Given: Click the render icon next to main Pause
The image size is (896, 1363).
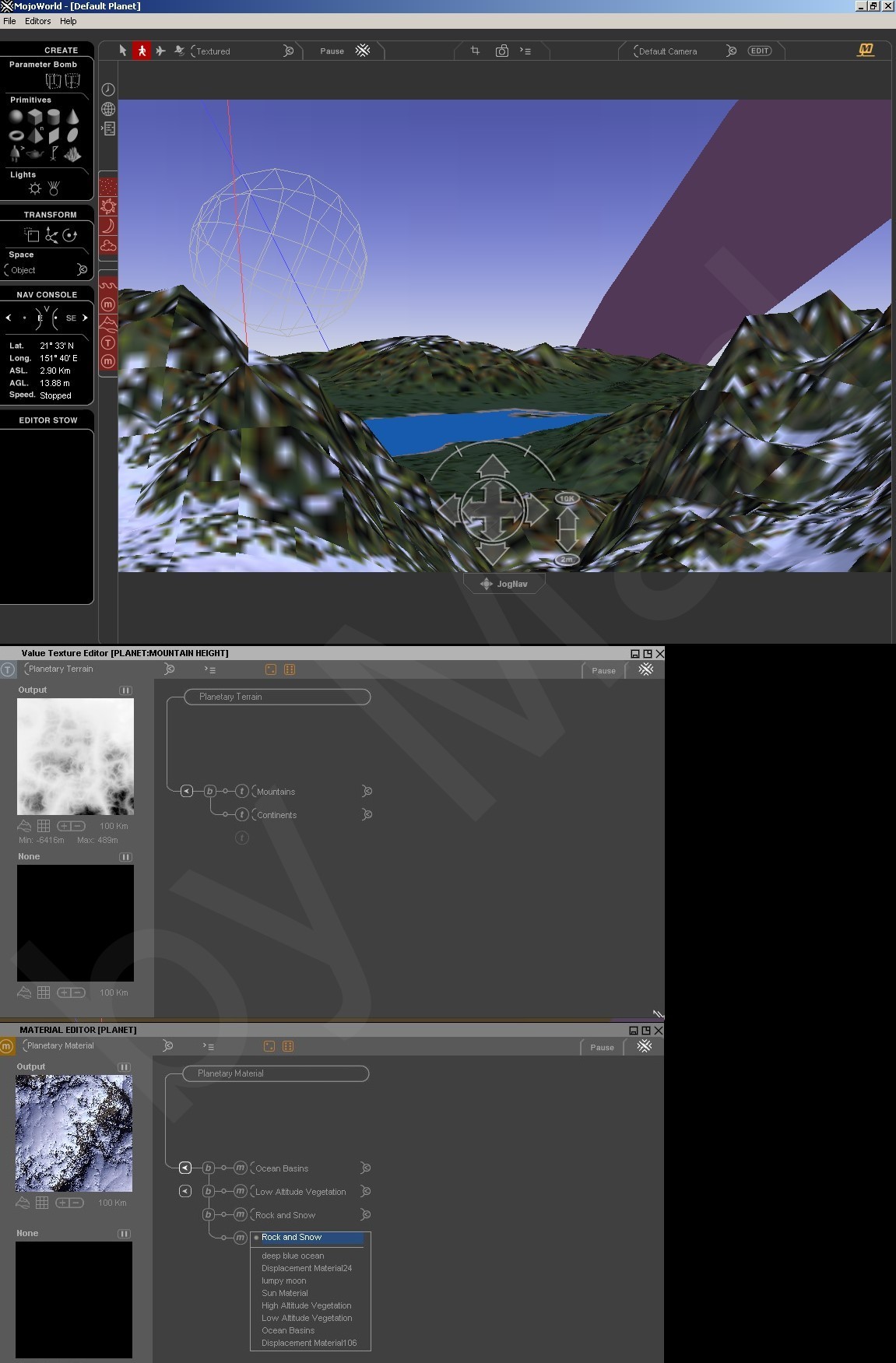Looking at the screenshot, I should (x=363, y=51).
